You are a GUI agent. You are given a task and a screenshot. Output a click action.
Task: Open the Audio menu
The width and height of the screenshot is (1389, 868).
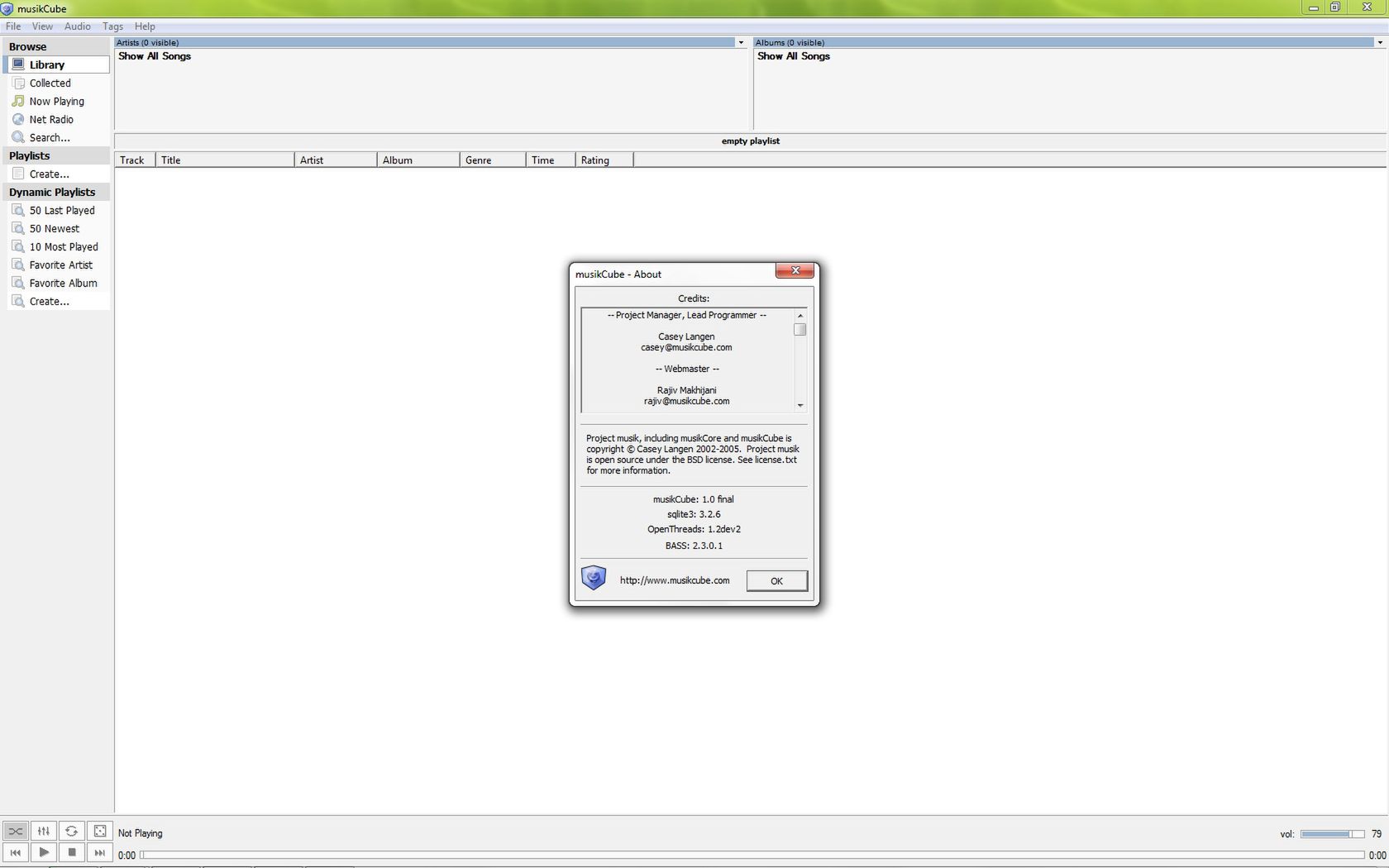coord(78,26)
